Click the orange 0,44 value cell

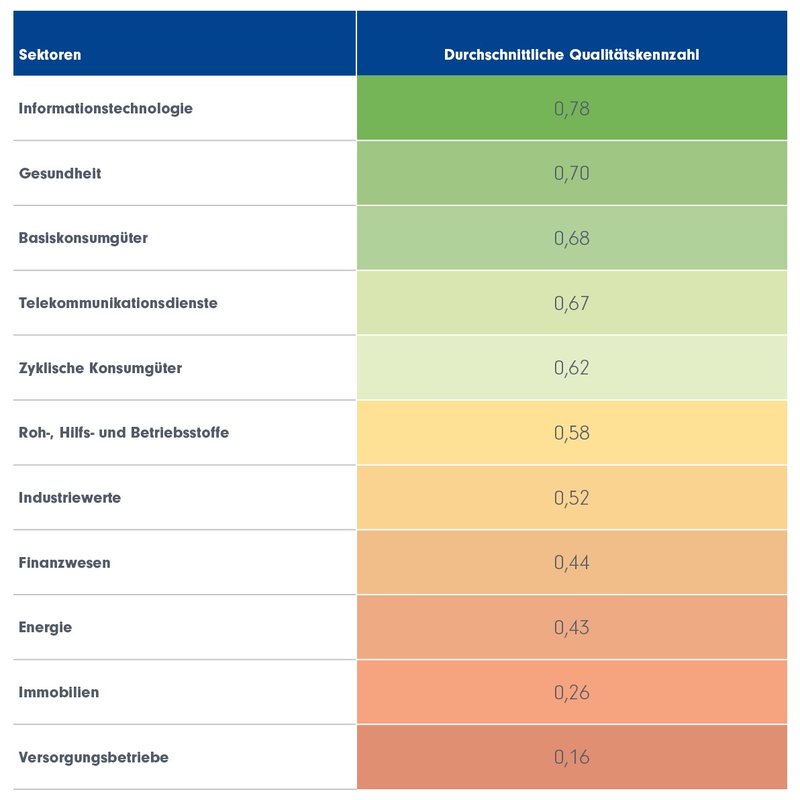point(572,563)
